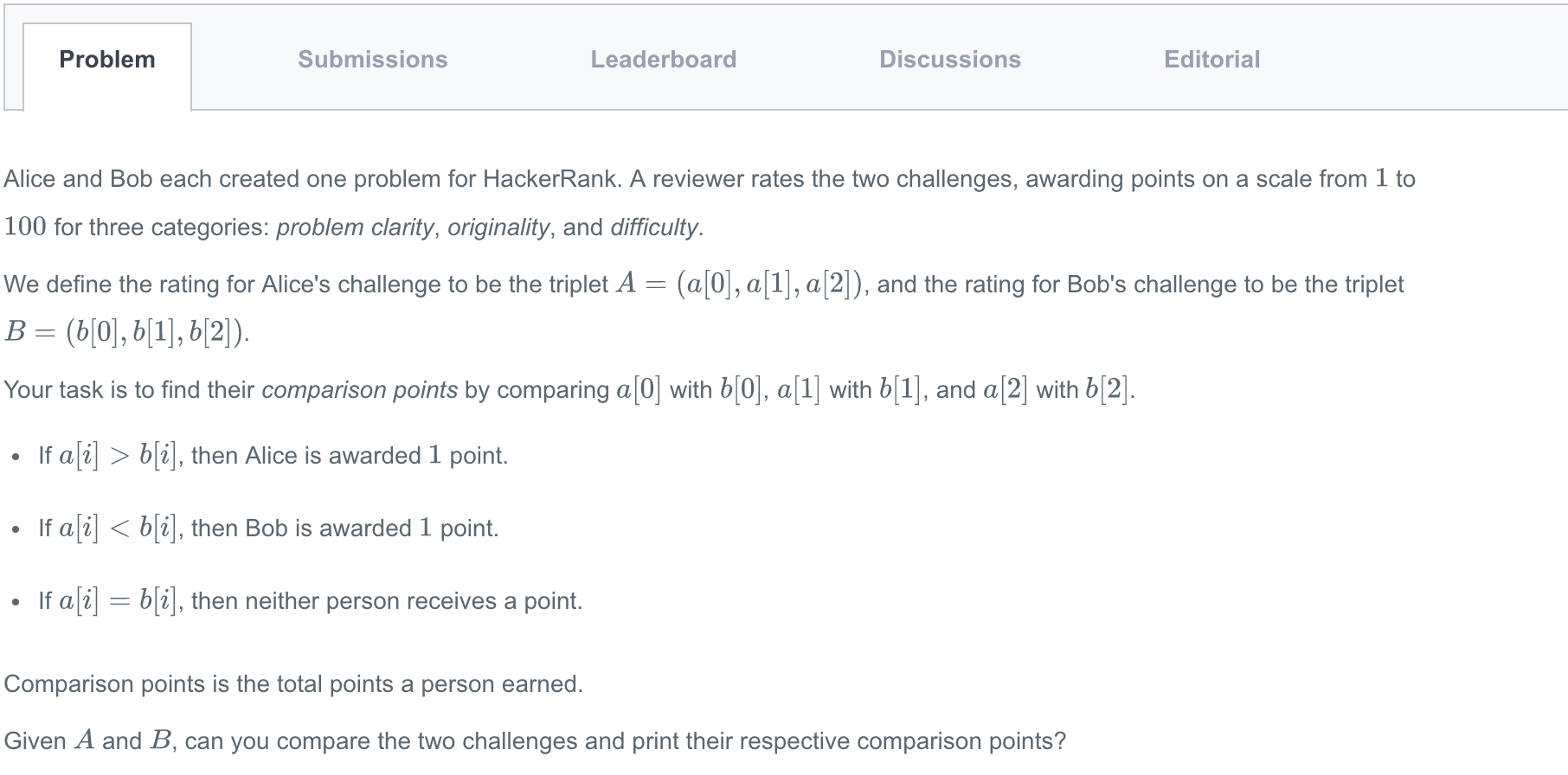The width and height of the screenshot is (1568, 775).
Task: Select the Problem tab
Action: [x=107, y=60]
